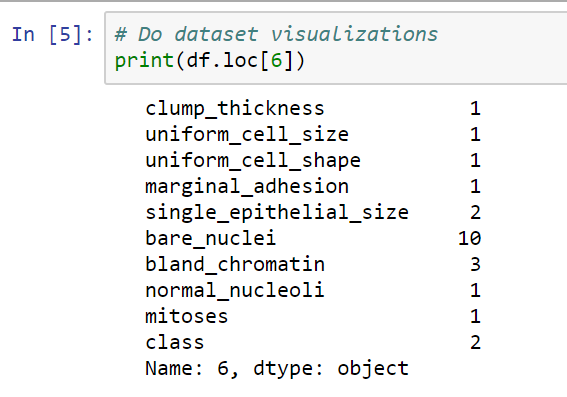Click the class output label
The width and height of the screenshot is (567, 397).
pyautogui.click(x=175, y=342)
